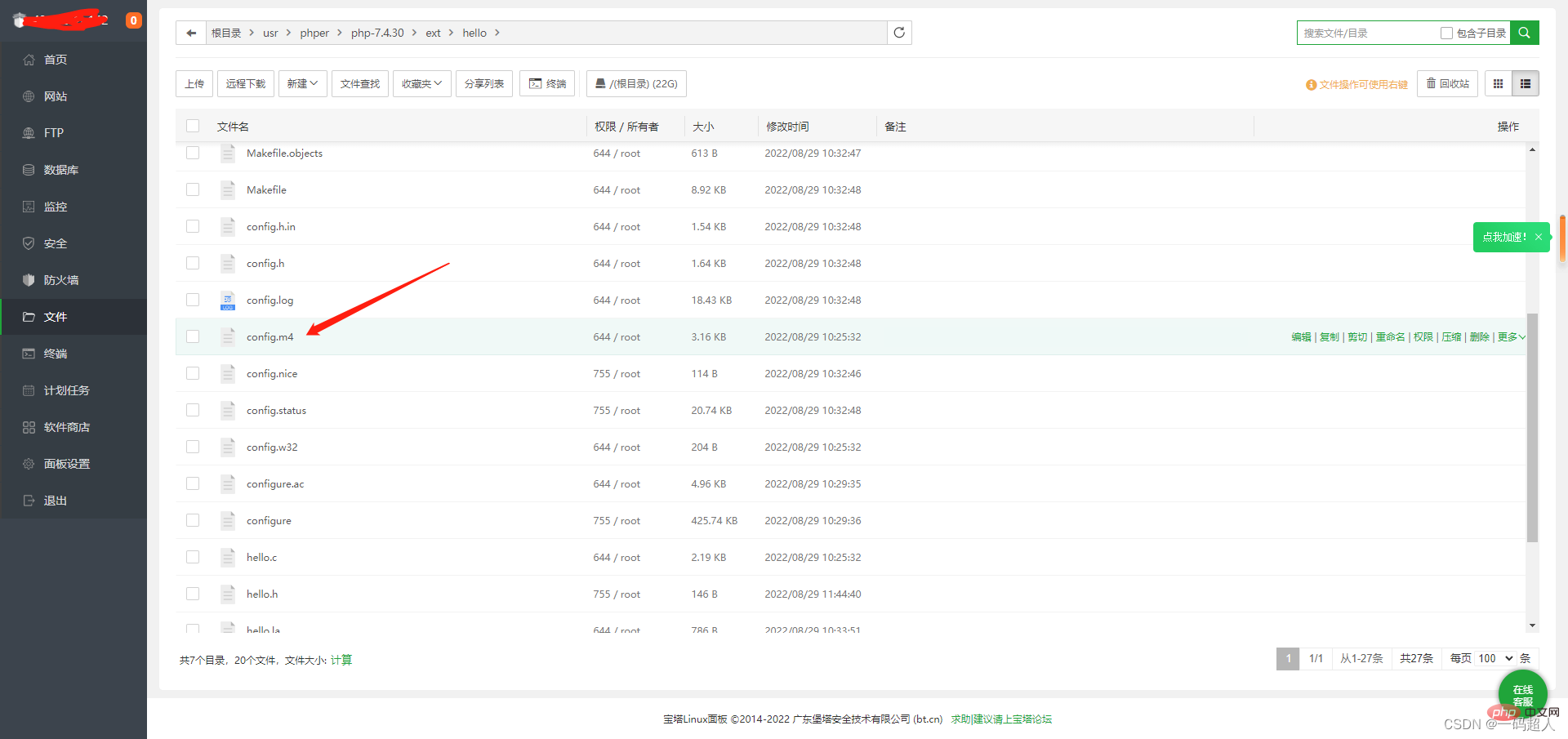Click the back arrow in path bar
1568x739 pixels.
pos(191,33)
